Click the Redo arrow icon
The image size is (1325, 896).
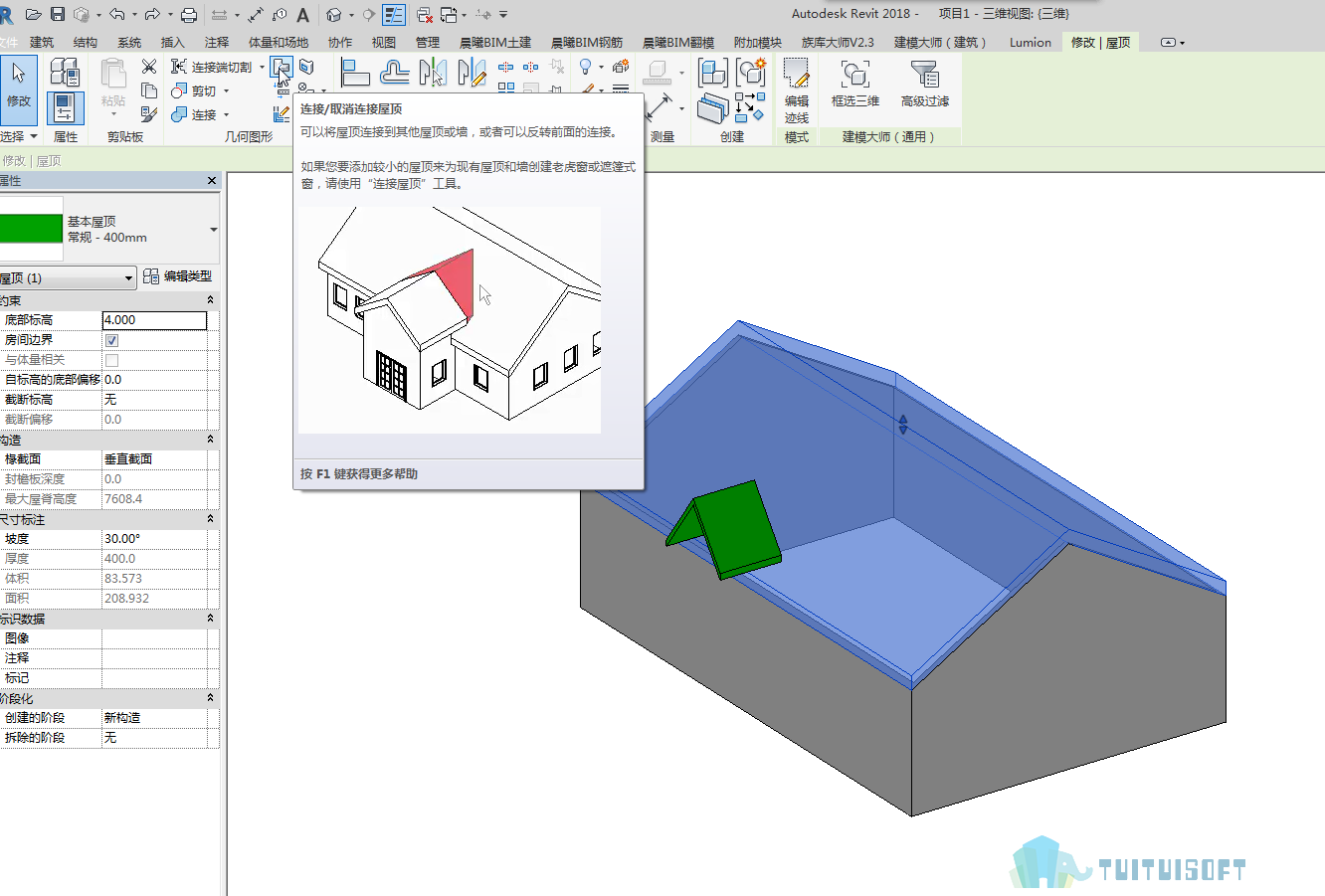(x=152, y=14)
